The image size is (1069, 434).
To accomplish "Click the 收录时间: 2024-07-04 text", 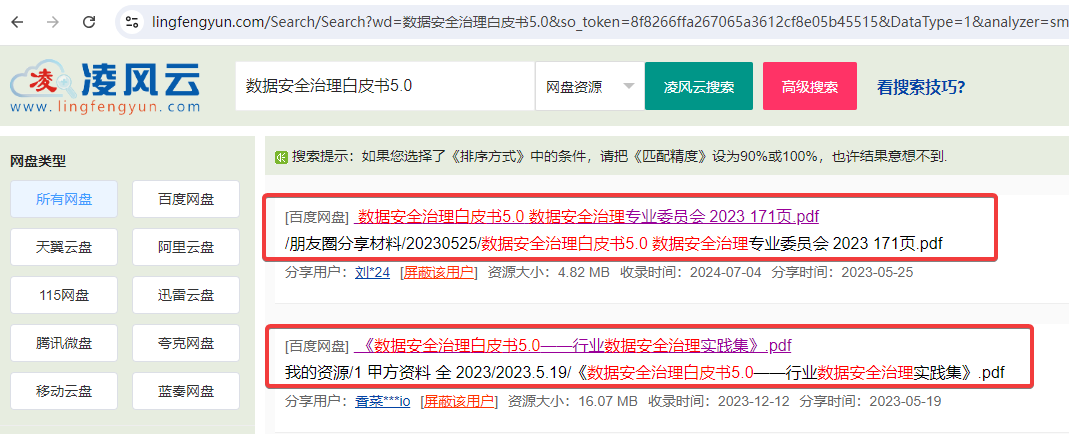I will pyautogui.click(x=690, y=273).
